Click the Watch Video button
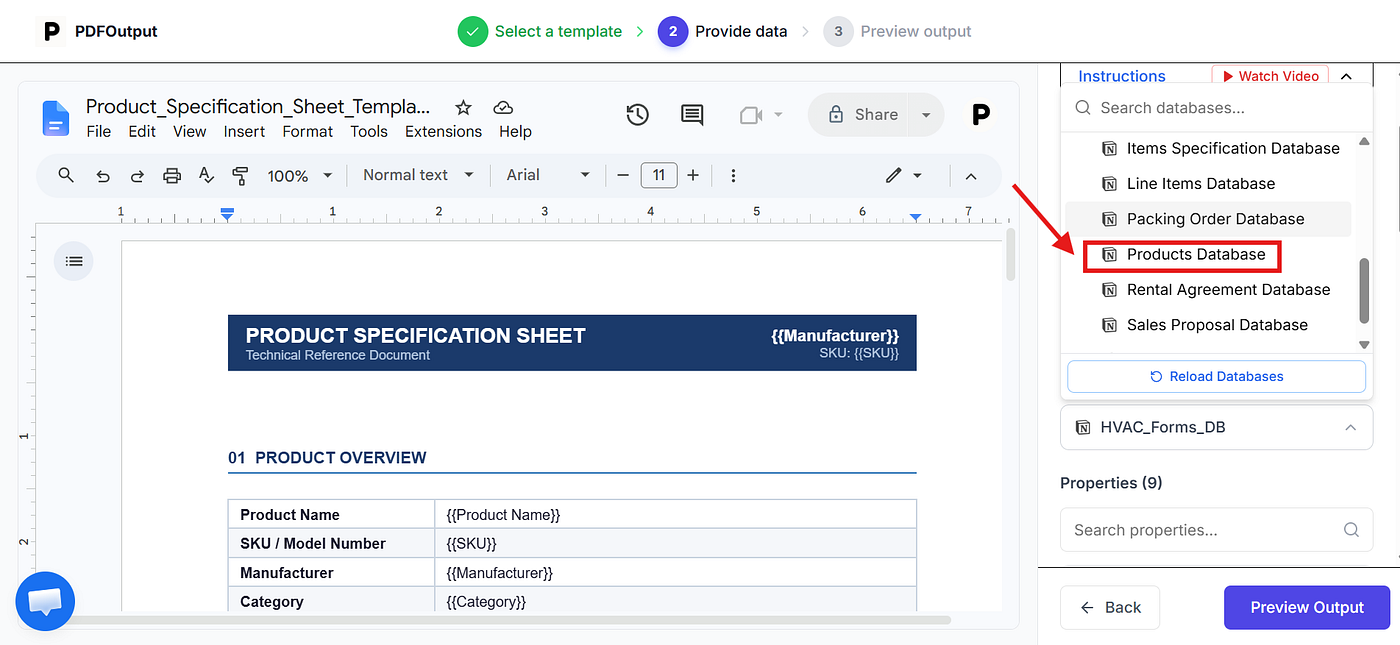Image resolution: width=1400 pixels, height=645 pixels. 1270,76
